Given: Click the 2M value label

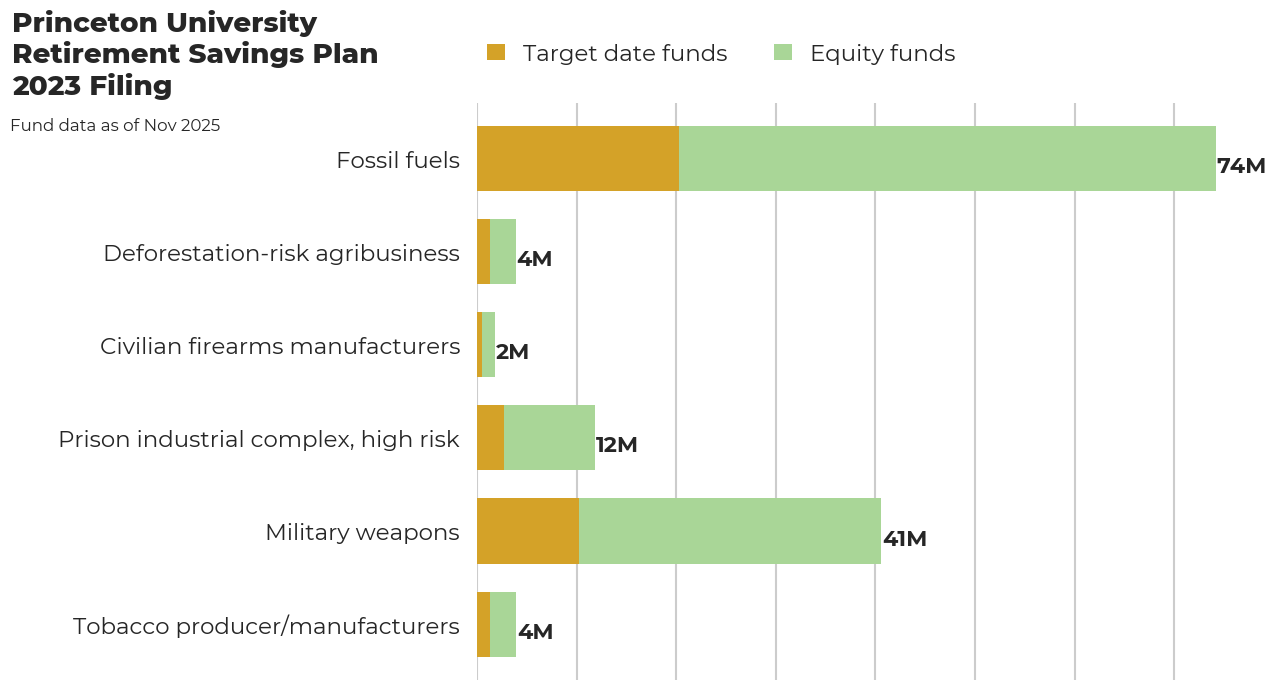Looking at the screenshot, I should 512,352.
